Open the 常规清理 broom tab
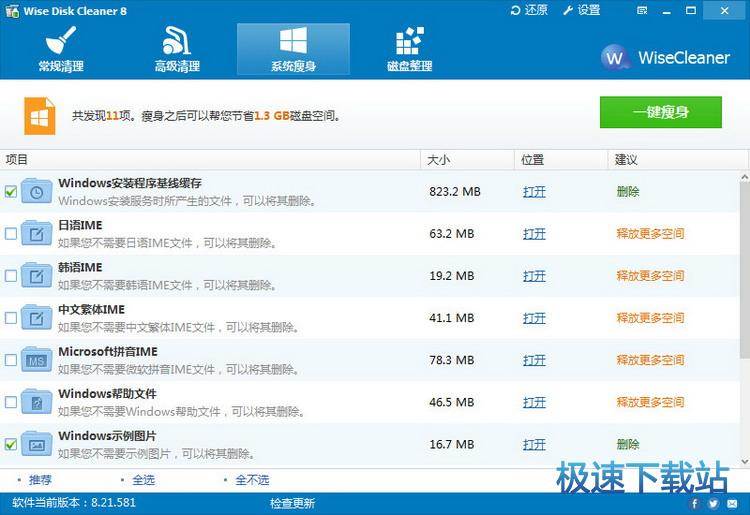Screen dimensions: 750x515 tap(61, 49)
